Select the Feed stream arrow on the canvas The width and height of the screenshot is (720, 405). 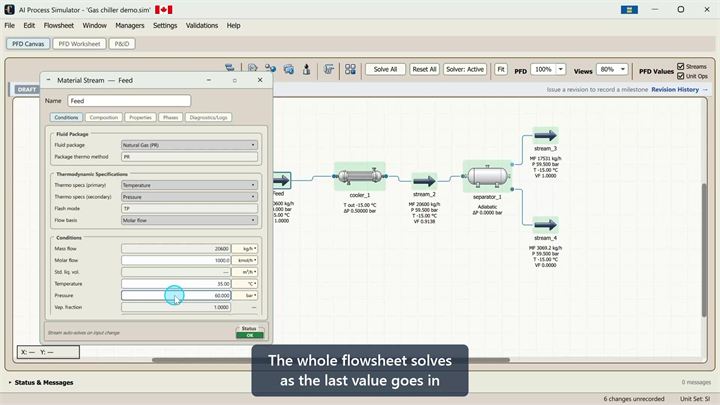282,180
